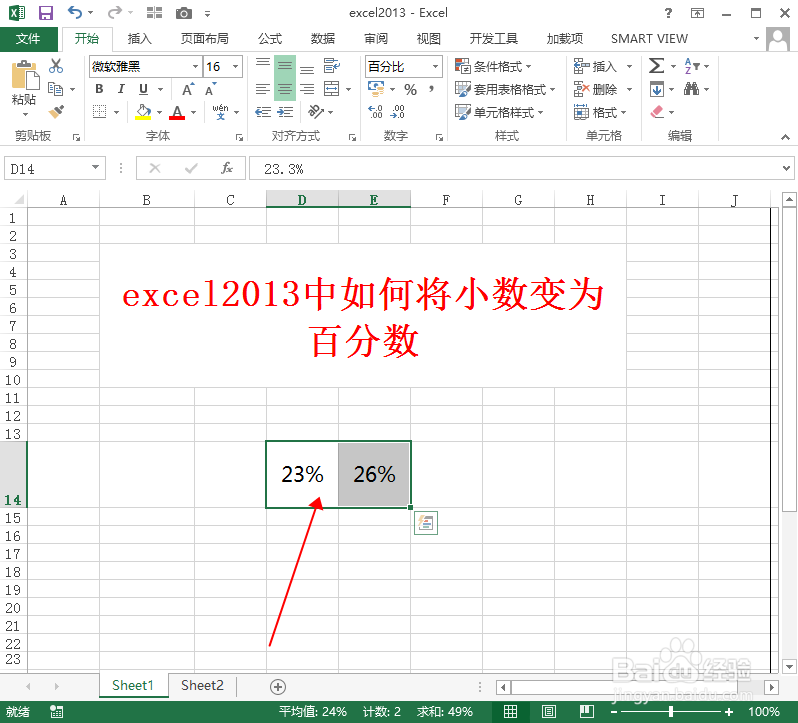Open the 条件格式 conditional formatting dropdown
Viewport: 798px width, 723px height.
pos(493,66)
